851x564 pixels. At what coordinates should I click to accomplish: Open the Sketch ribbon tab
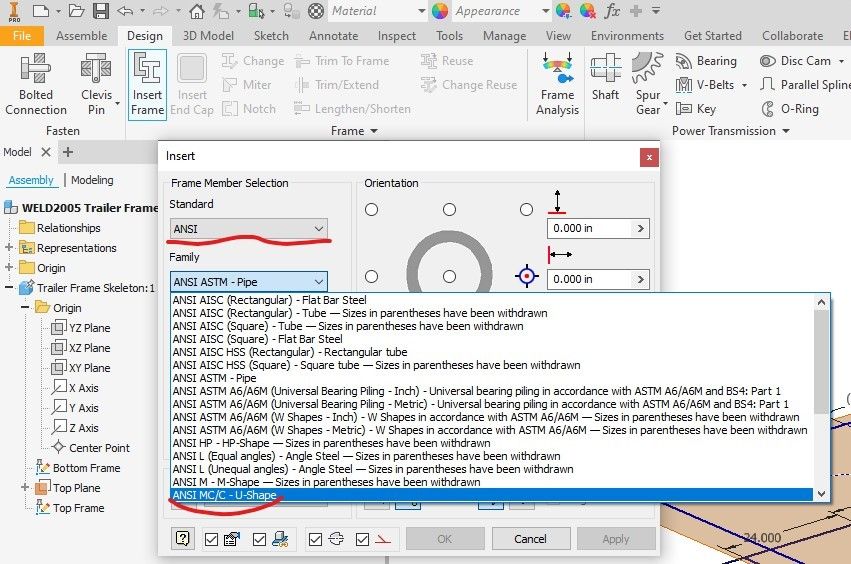click(271, 36)
